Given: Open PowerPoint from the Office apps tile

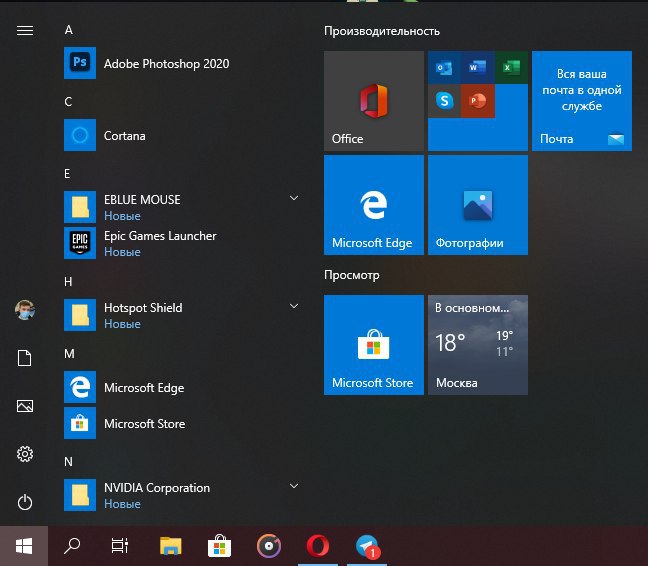Looking at the screenshot, I should [x=478, y=101].
